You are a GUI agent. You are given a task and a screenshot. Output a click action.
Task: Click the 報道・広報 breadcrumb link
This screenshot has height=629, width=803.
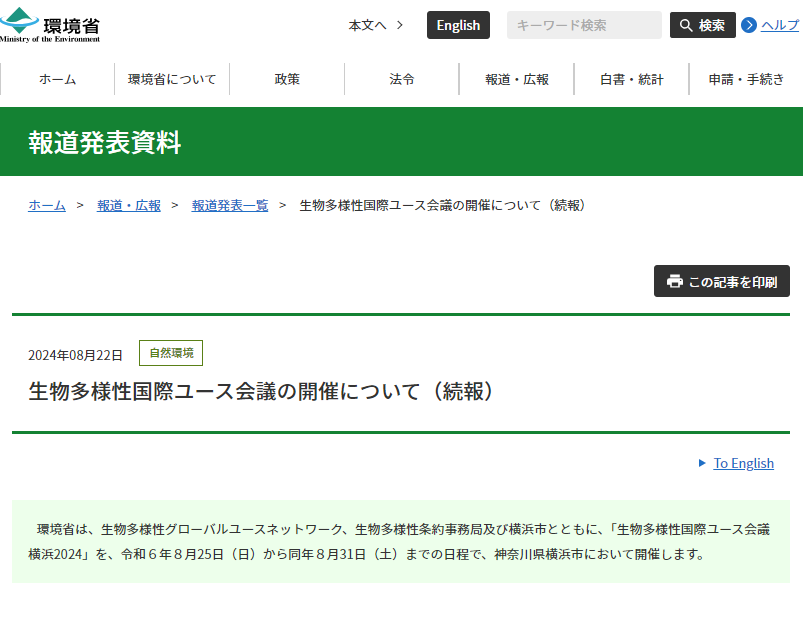(128, 205)
